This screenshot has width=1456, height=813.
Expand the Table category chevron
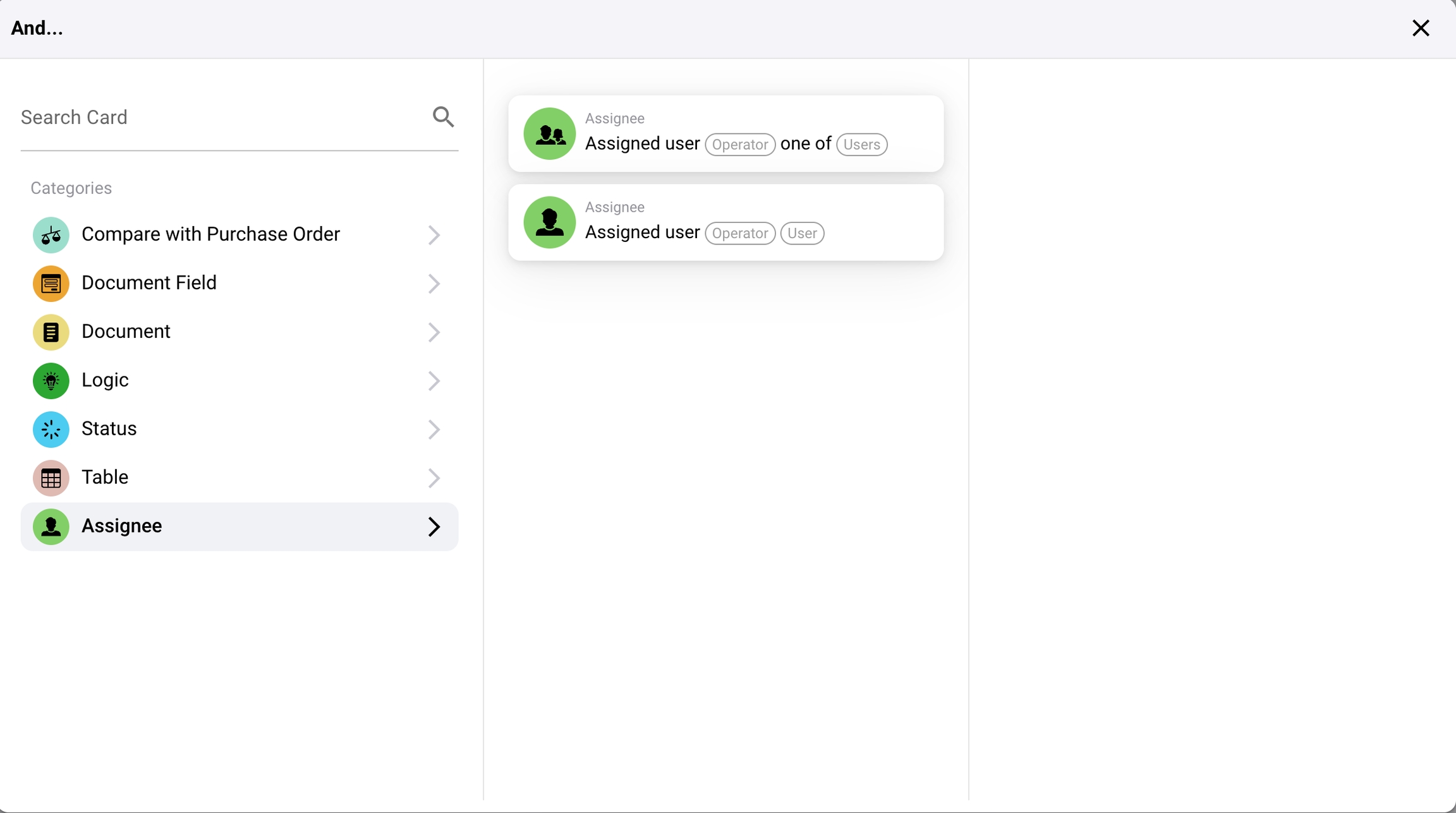(x=434, y=478)
